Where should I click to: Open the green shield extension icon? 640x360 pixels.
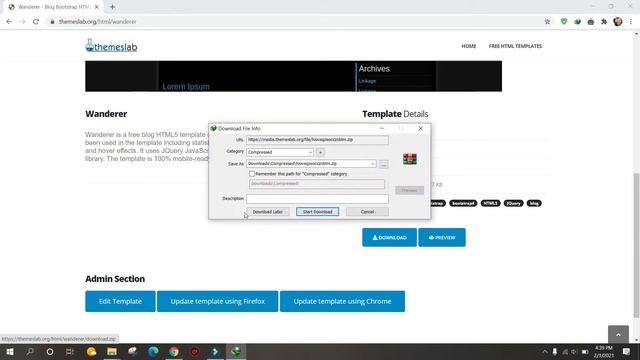(564, 22)
